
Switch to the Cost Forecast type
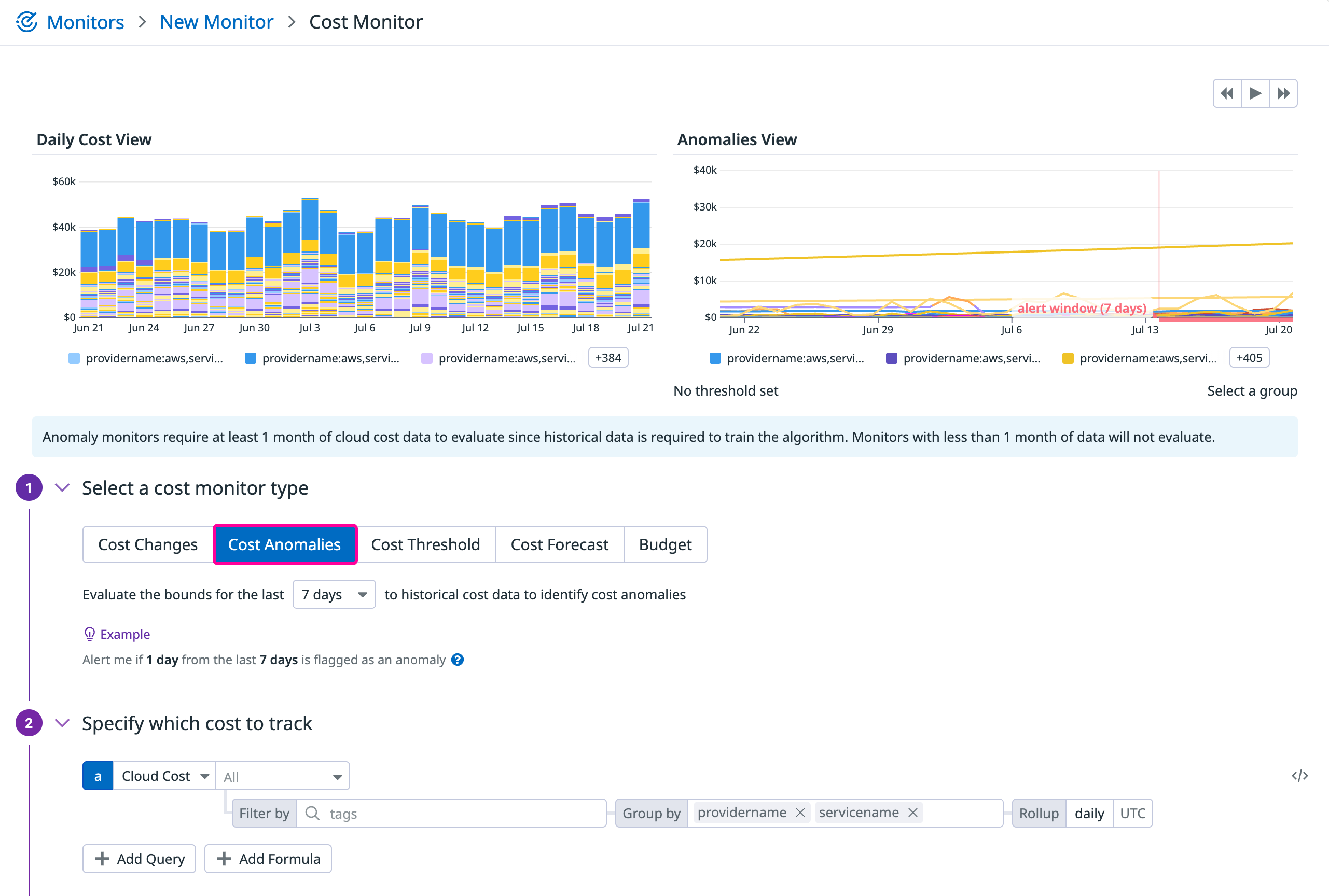[x=559, y=544]
